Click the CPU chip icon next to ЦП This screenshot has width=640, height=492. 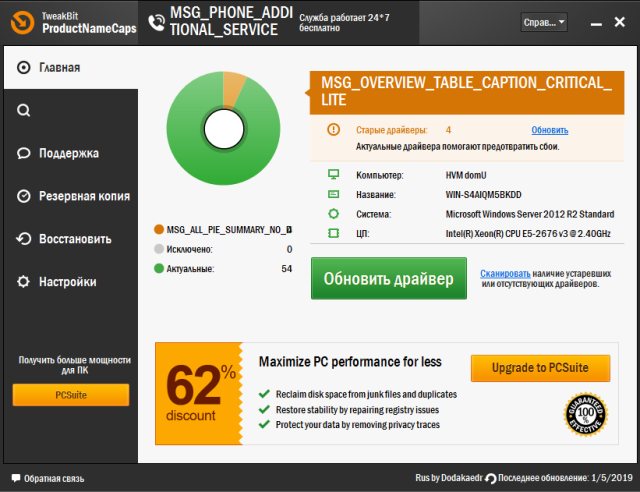[334, 233]
